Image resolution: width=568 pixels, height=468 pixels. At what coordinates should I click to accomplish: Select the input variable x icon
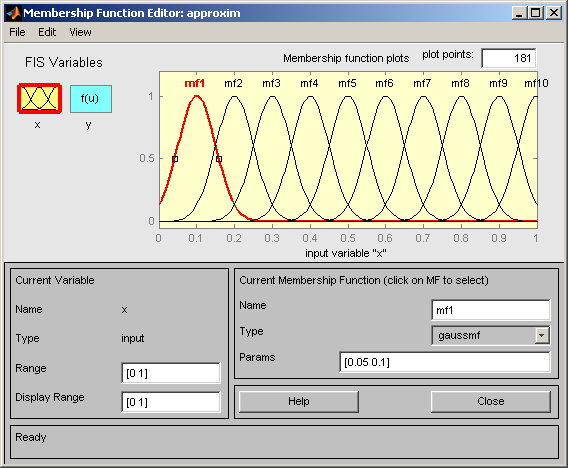point(39,99)
